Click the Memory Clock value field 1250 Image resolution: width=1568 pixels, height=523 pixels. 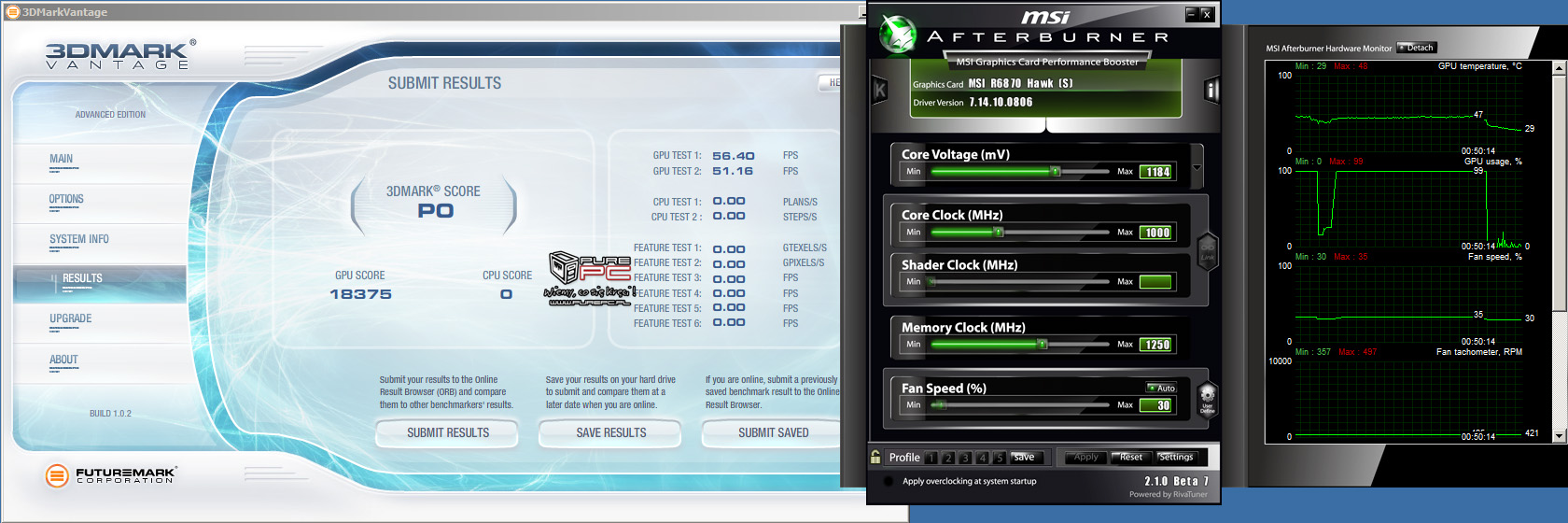tap(1157, 345)
